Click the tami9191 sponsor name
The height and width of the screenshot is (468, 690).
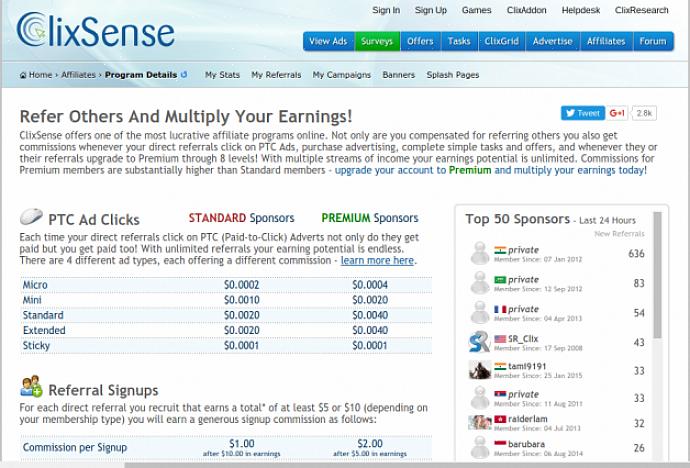pyautogui.click(x=527, y=366)
